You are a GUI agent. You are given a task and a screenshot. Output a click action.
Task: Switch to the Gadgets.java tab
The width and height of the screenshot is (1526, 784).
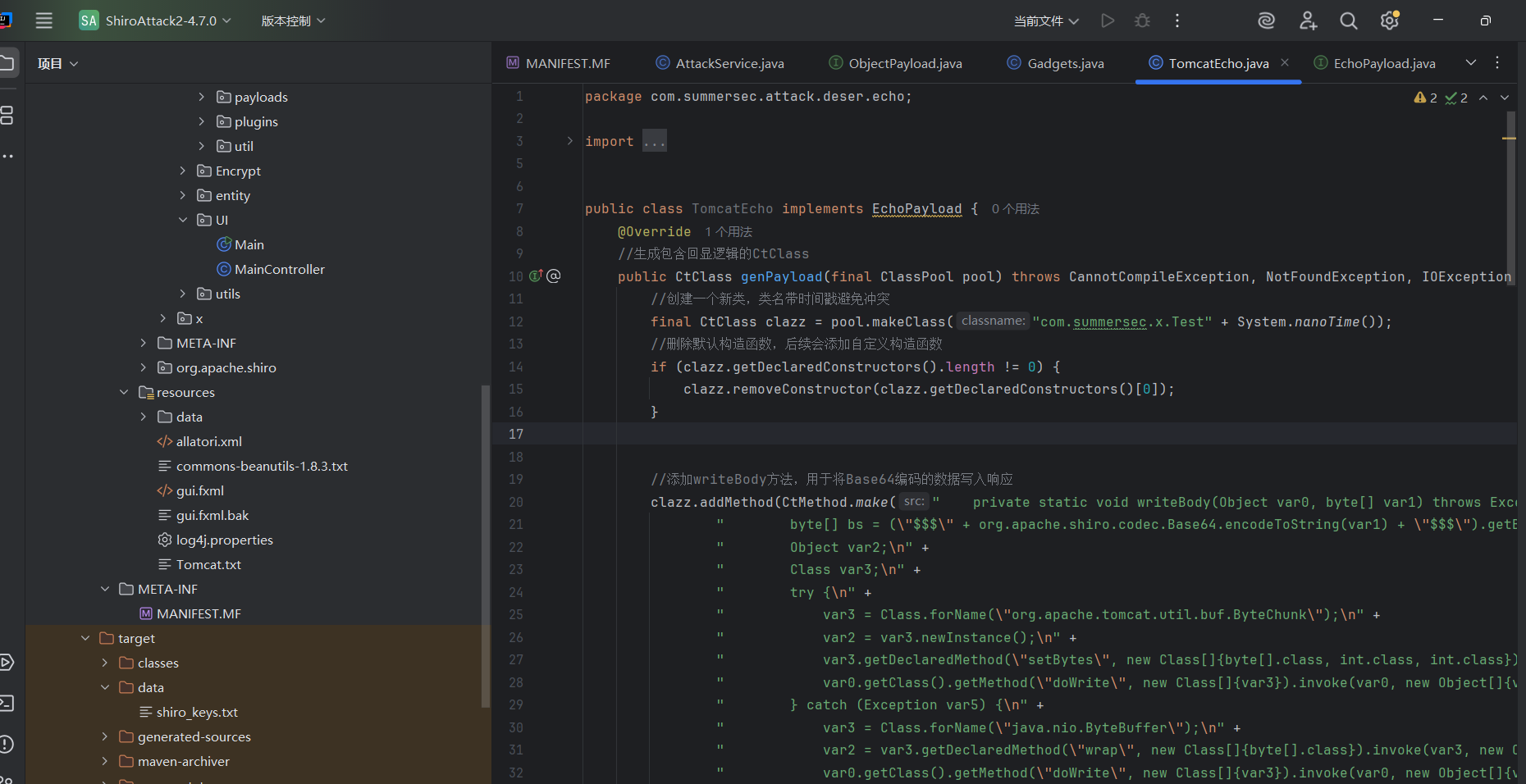[1064, 63]
